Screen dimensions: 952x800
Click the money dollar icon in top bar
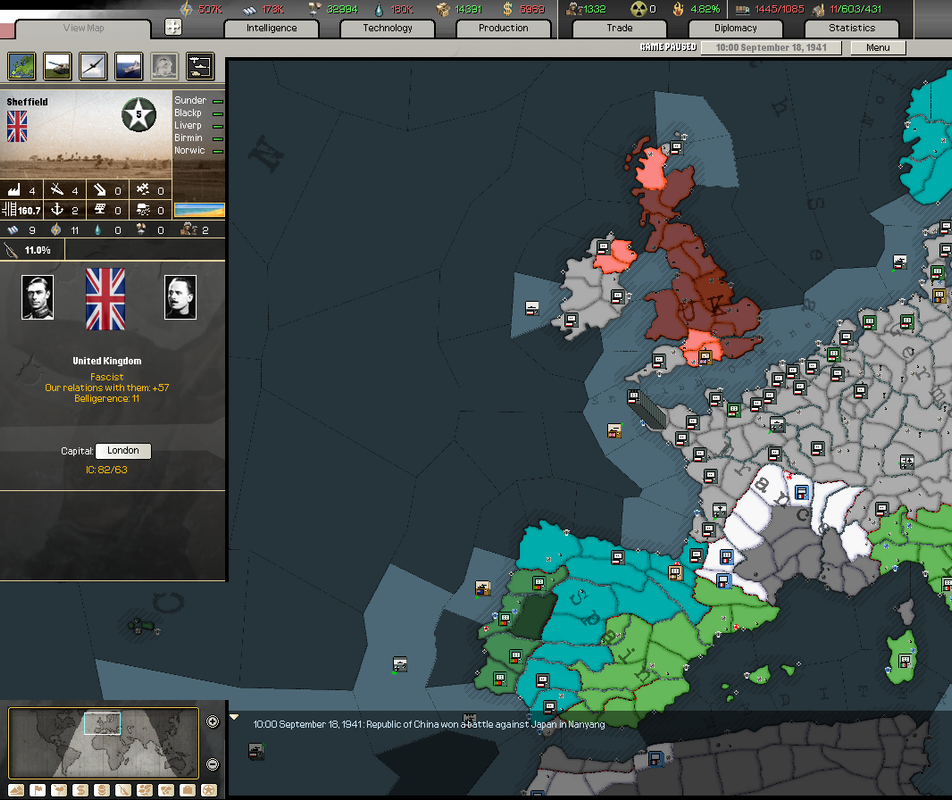[508, 9]
